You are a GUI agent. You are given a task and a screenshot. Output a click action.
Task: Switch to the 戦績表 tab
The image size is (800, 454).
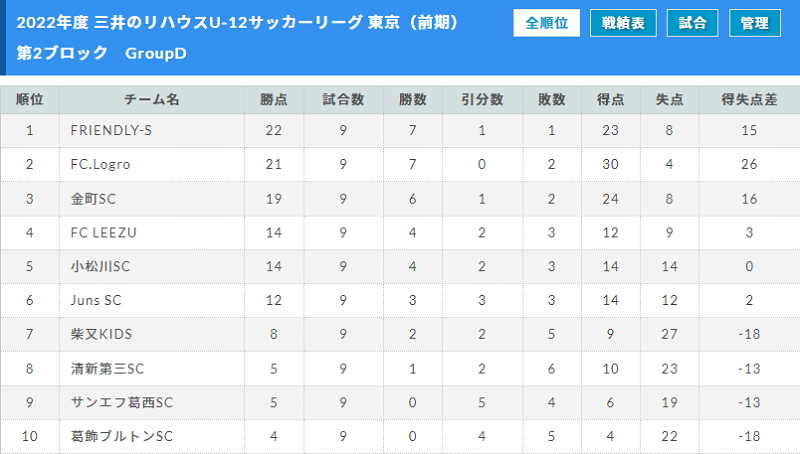623,23
